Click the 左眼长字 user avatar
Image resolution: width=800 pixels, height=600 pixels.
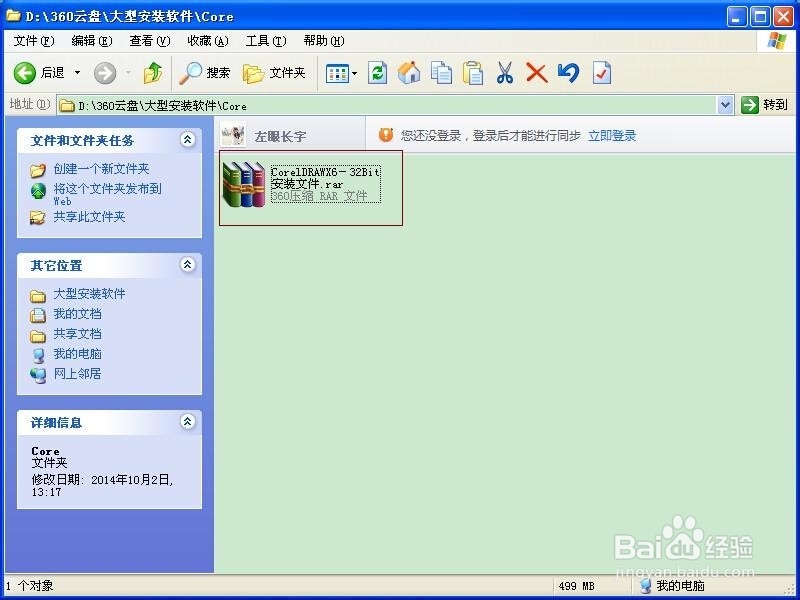pyautogui.click(x=233, y=135)
